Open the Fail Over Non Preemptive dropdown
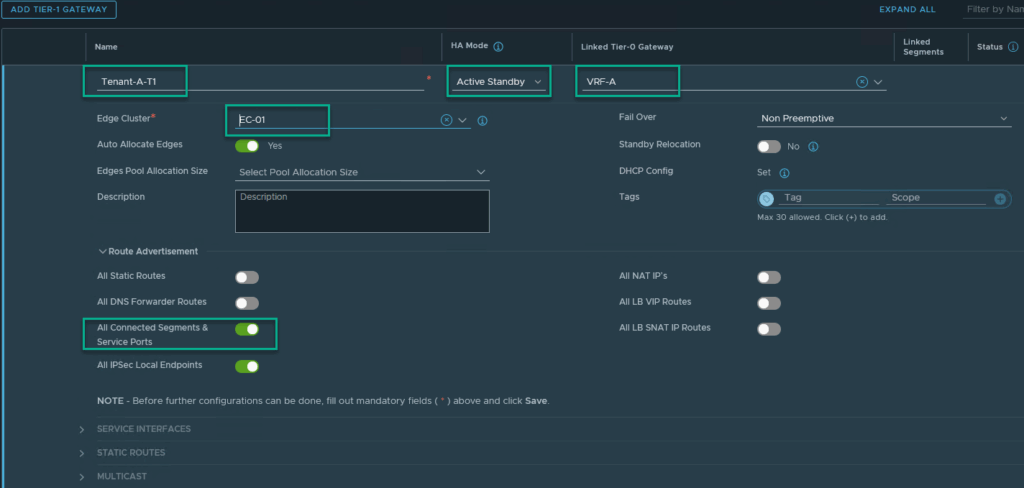The height and width of the screenshot is (488, 1024). [884, 119]
